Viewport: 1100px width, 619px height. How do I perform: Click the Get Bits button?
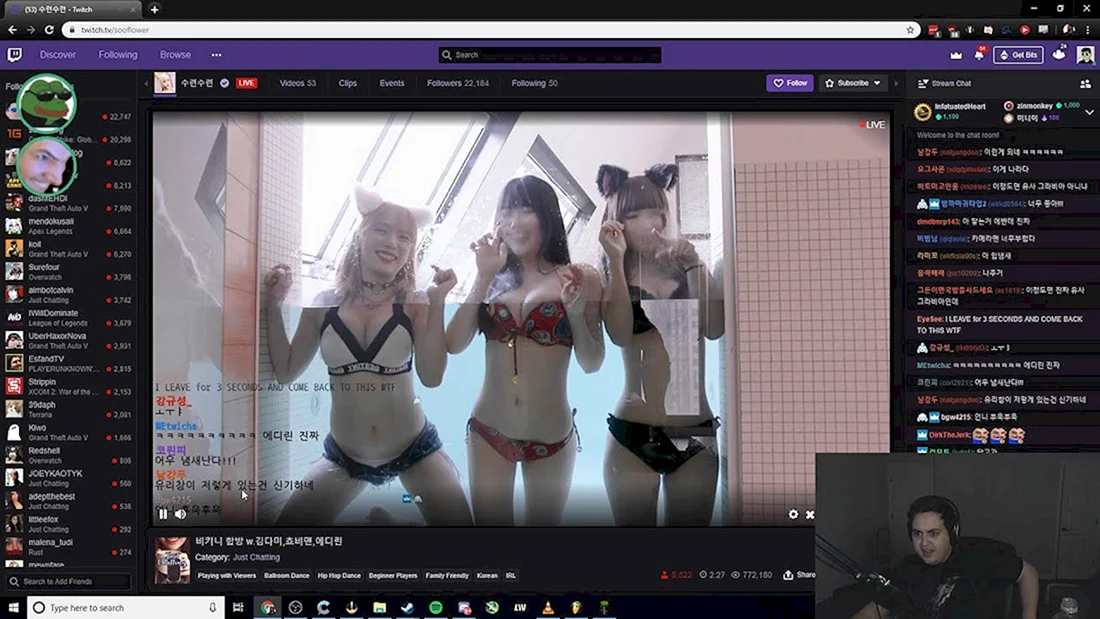(x=1018, y=55)
